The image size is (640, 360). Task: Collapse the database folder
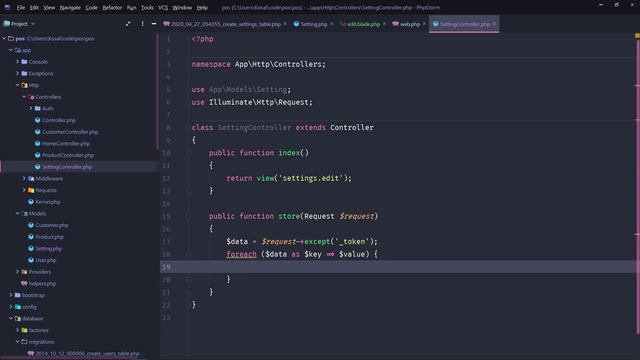point(11,318)
